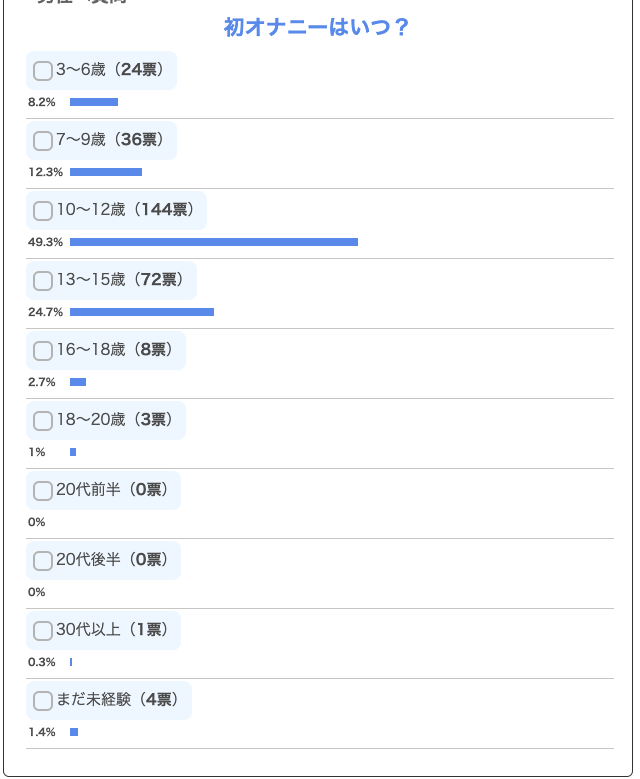Click the 24.7% percentage text

click(45, 312)
